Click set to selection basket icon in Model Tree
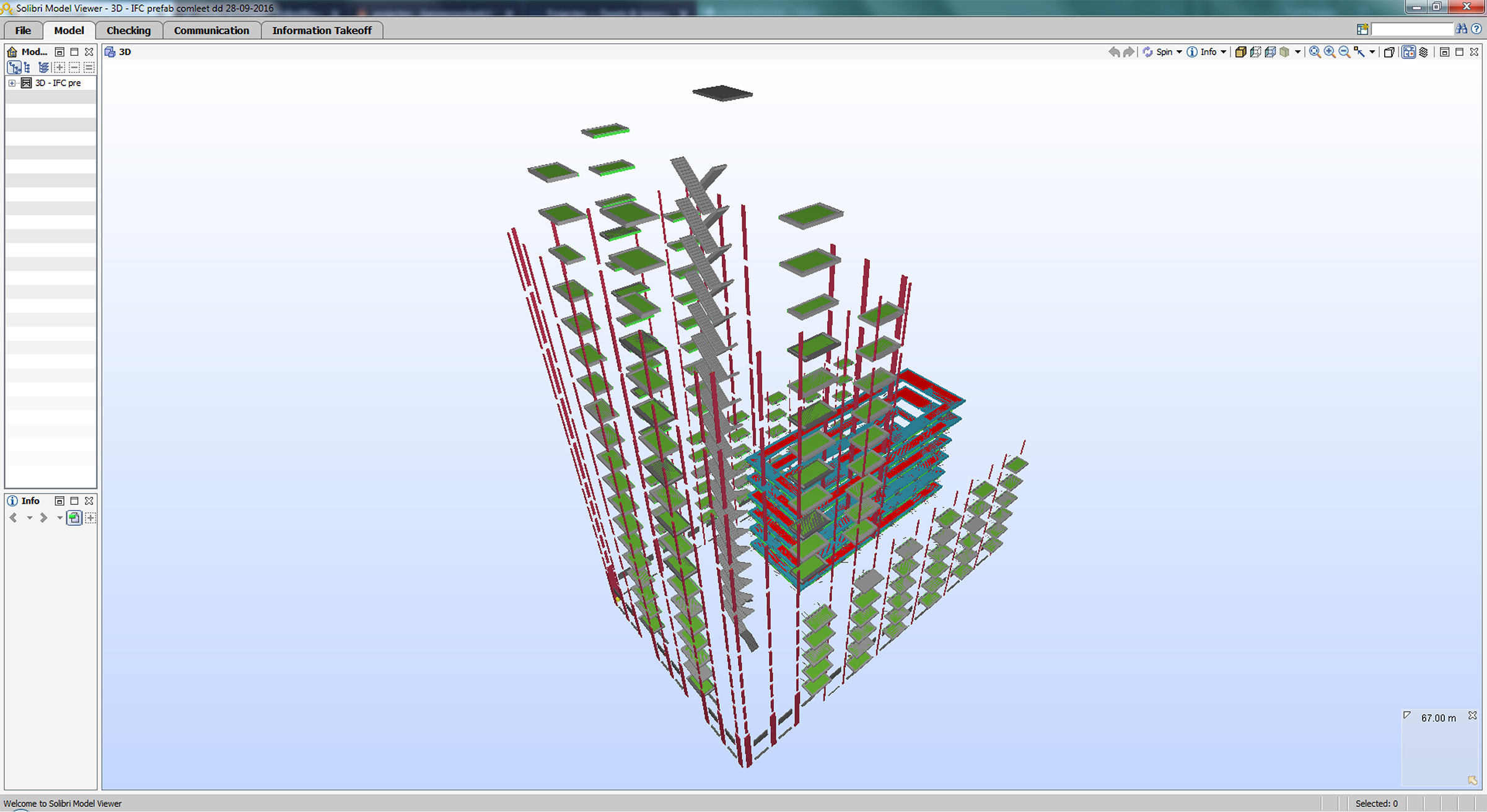 tap(89, 67)
